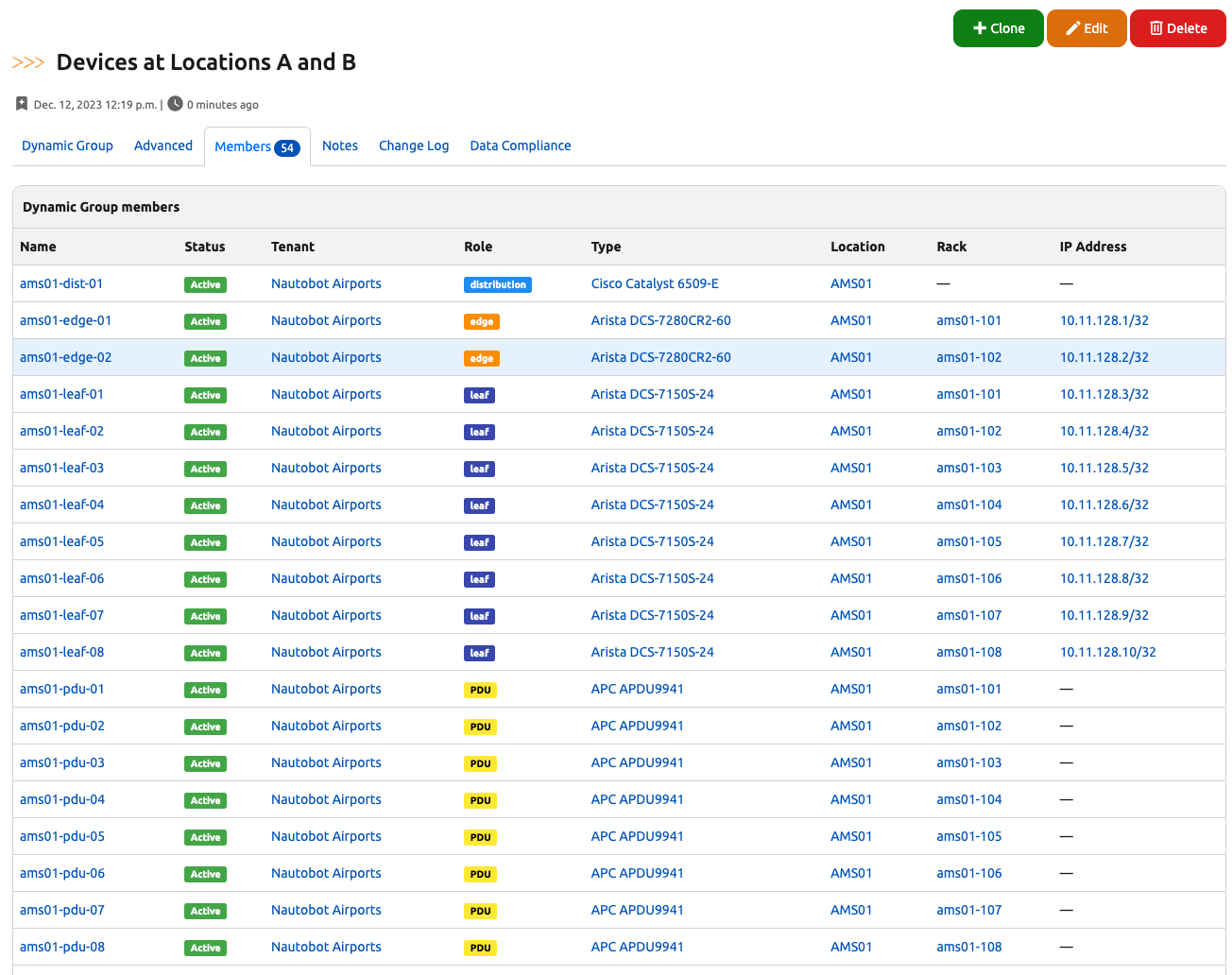Click the bookmark icon beside the creation date

point(22,104)
